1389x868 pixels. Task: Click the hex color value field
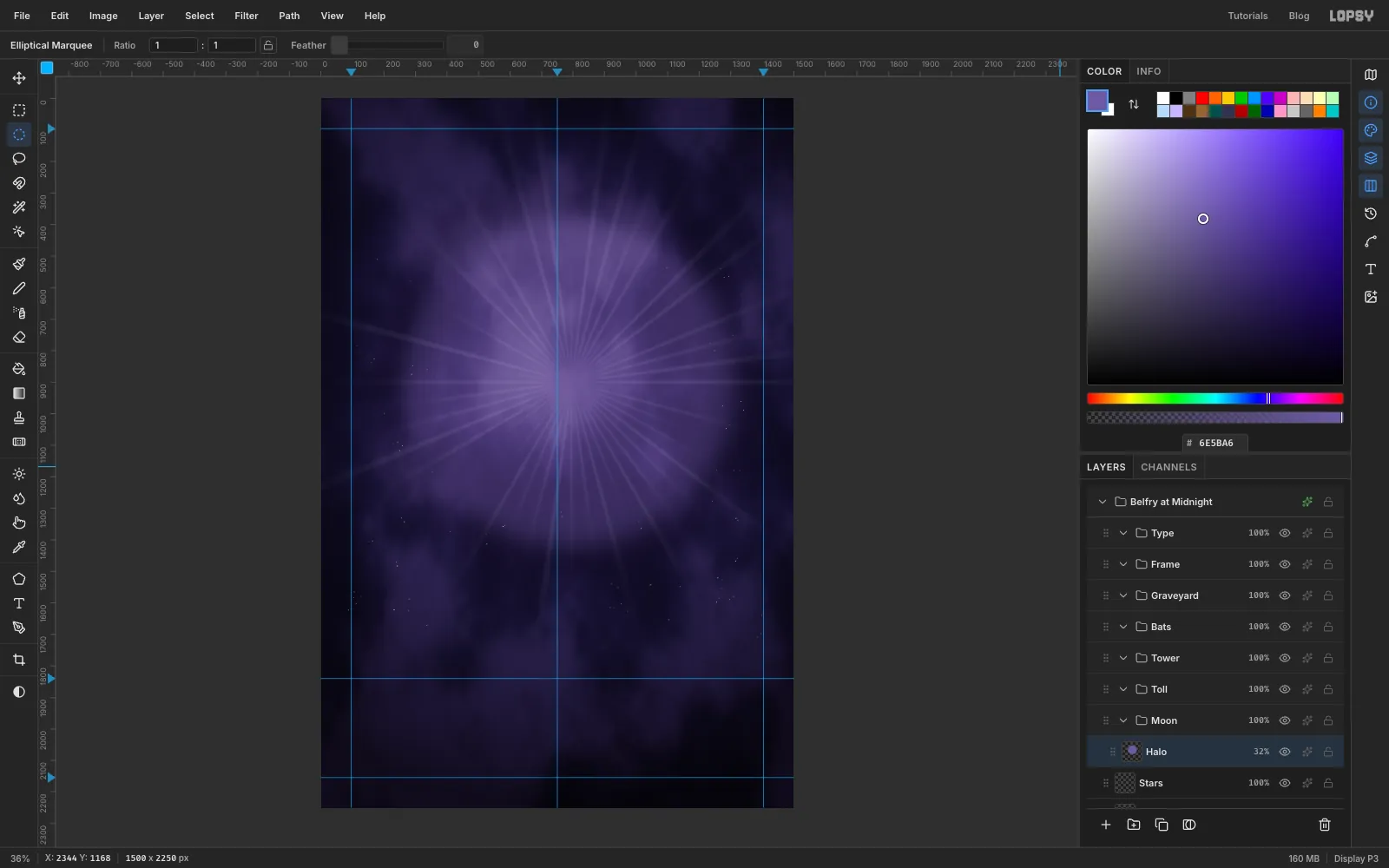click(1215, 443)
